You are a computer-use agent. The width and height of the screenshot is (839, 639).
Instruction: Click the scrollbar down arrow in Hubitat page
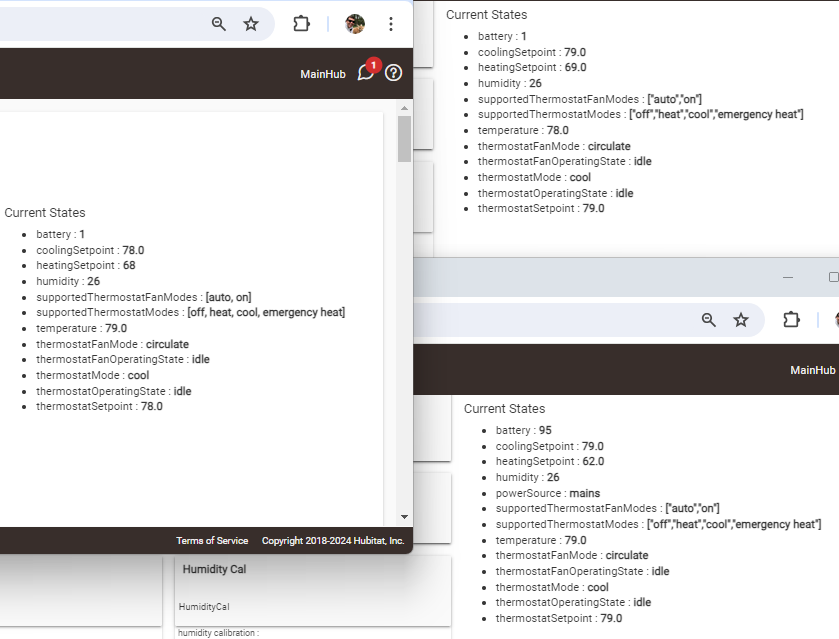[x=404, y=517]
